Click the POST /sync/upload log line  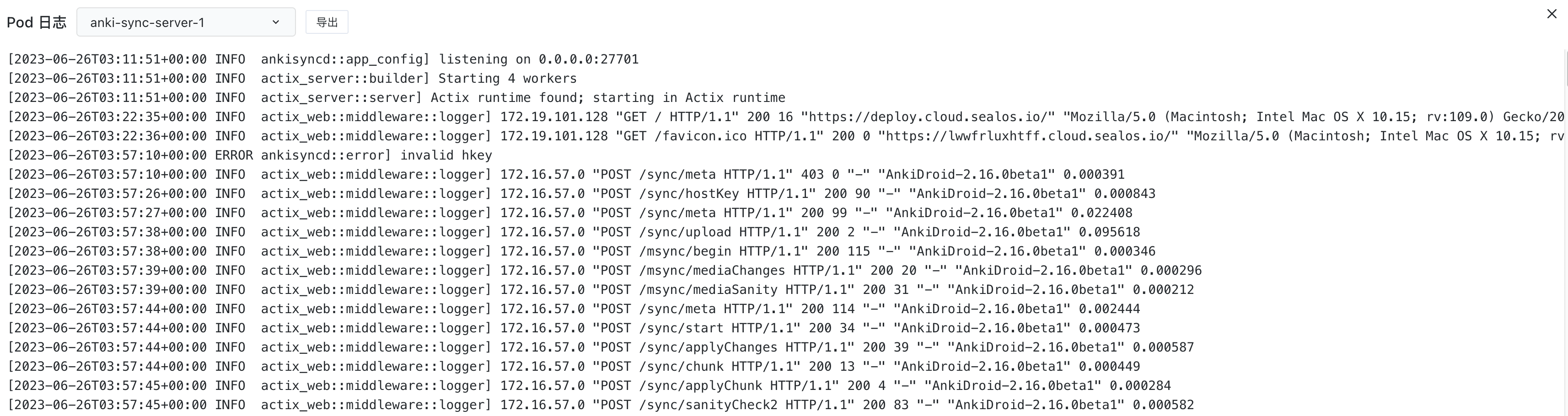click(685, 232)
